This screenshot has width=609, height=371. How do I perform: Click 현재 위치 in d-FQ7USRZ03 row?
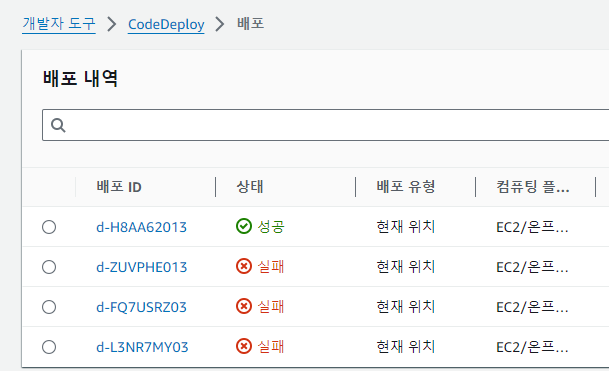405,307
